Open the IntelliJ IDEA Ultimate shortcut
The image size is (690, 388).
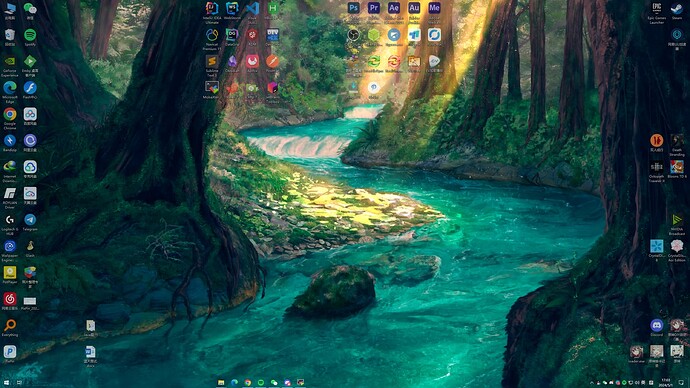(212, 8)
